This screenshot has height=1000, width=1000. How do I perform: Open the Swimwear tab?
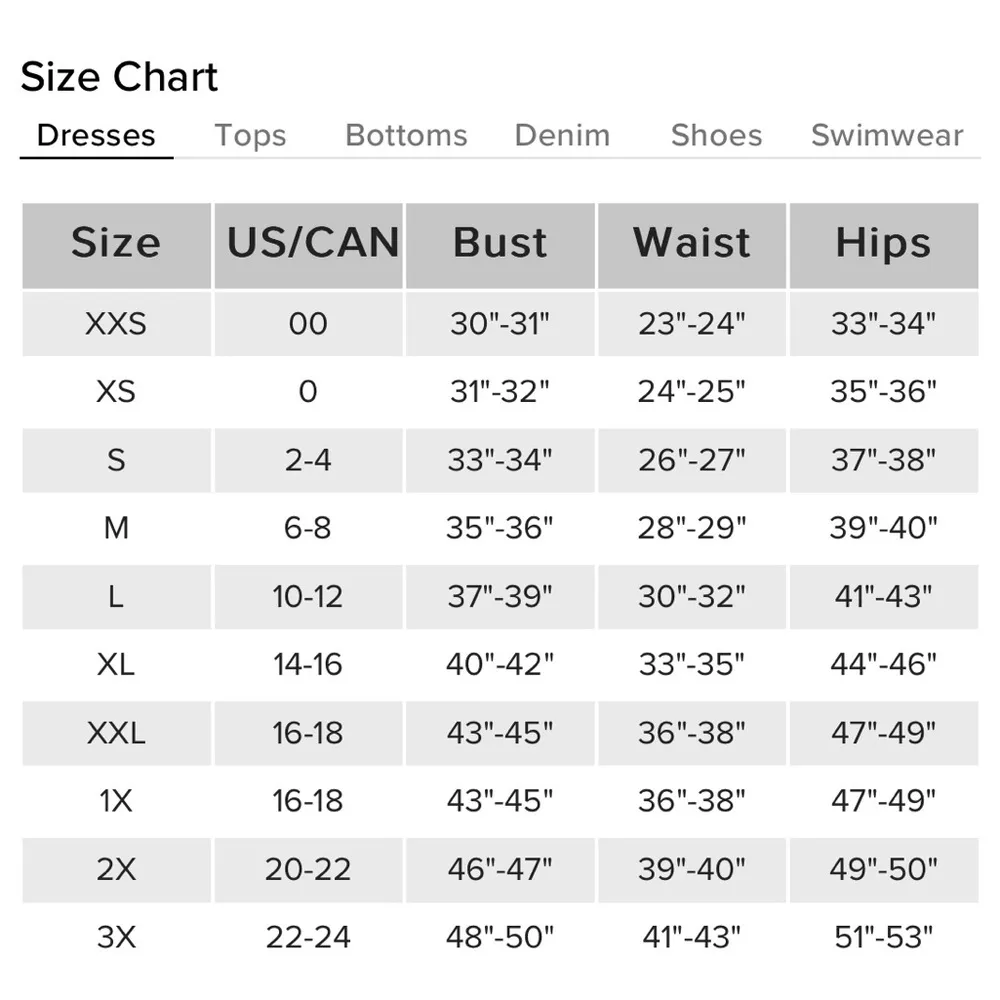point(887,135)
